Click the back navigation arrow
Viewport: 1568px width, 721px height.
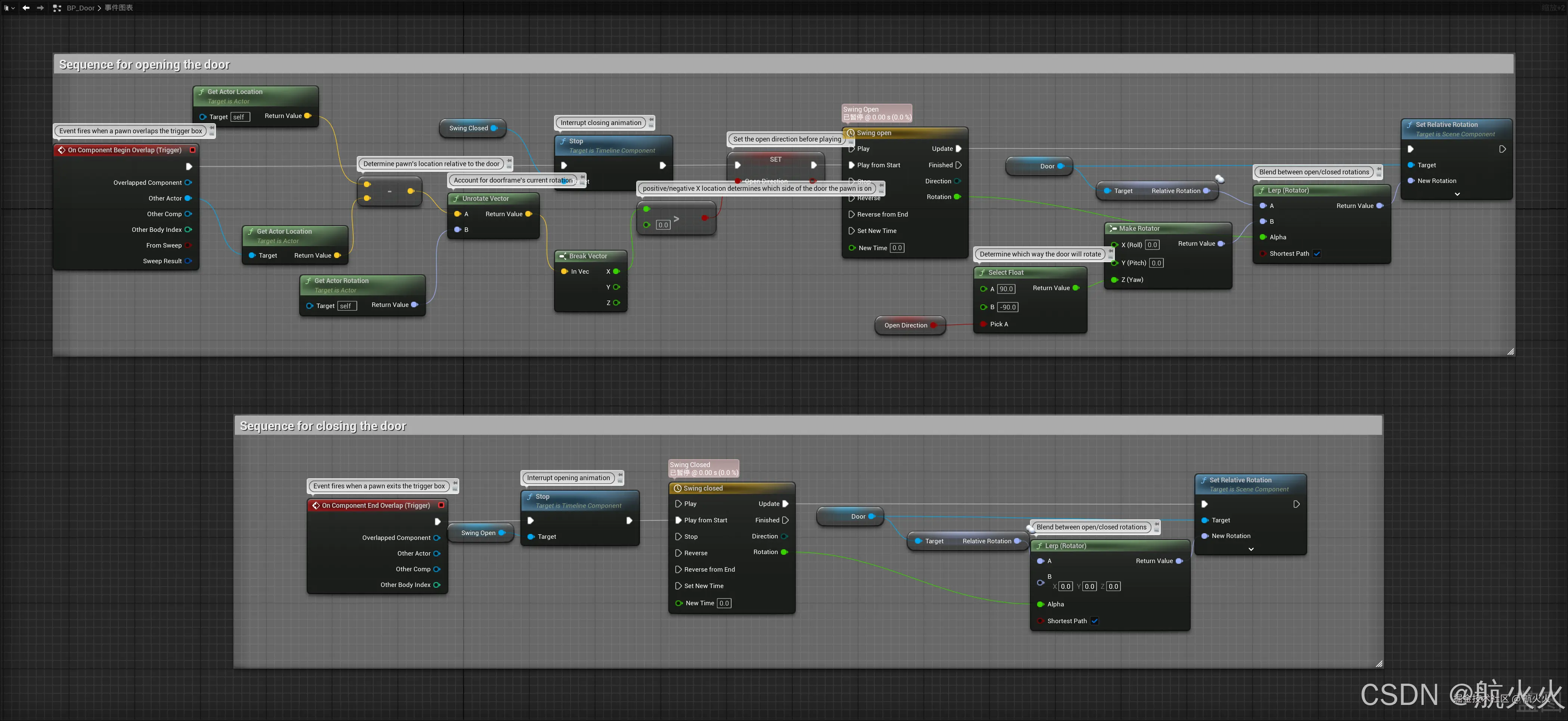[x=25, y=8]
